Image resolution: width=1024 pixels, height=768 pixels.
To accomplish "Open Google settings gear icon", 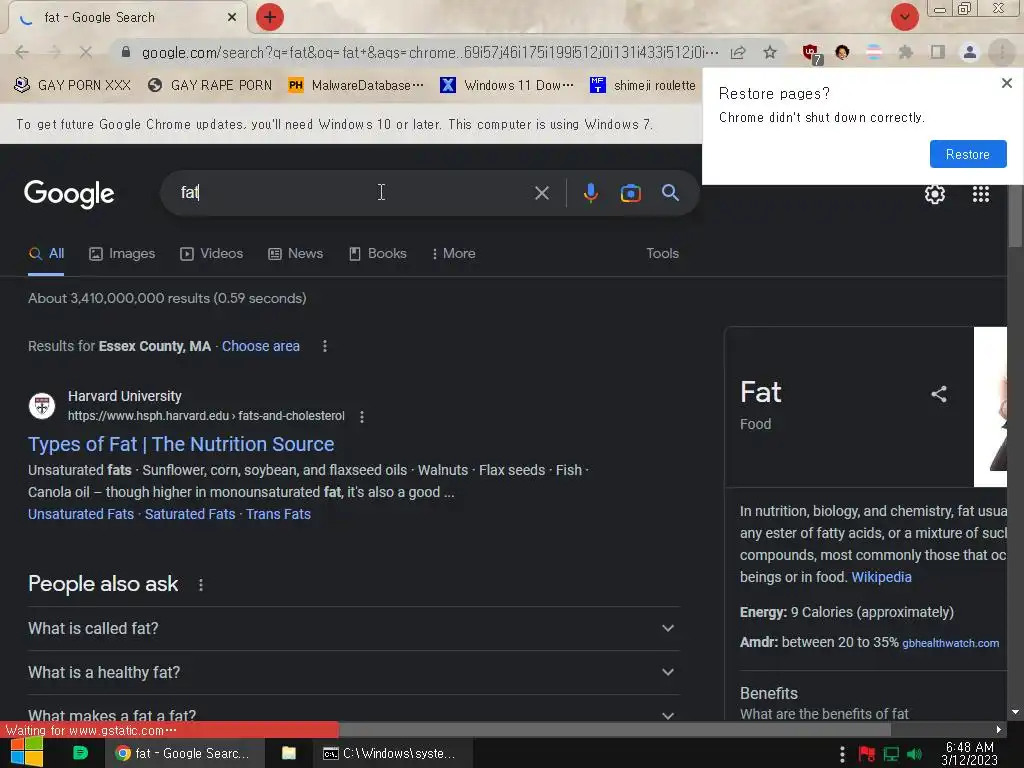I will click(x=935, y=194).
